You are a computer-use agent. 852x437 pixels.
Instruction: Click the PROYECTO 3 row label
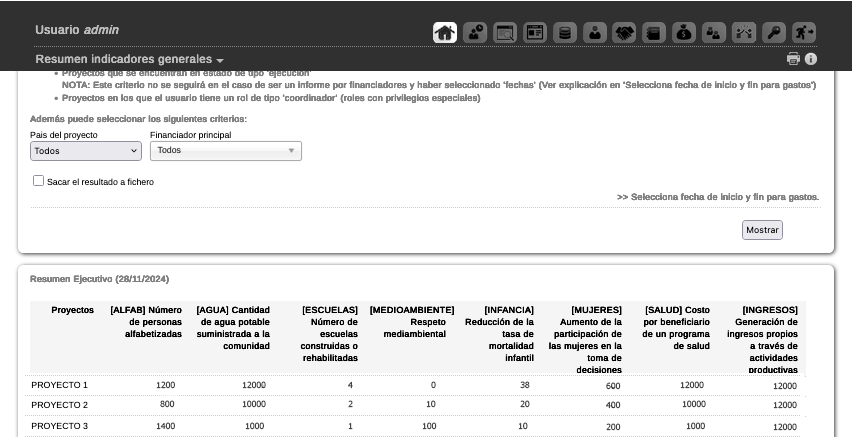click(x=59, y=426)
